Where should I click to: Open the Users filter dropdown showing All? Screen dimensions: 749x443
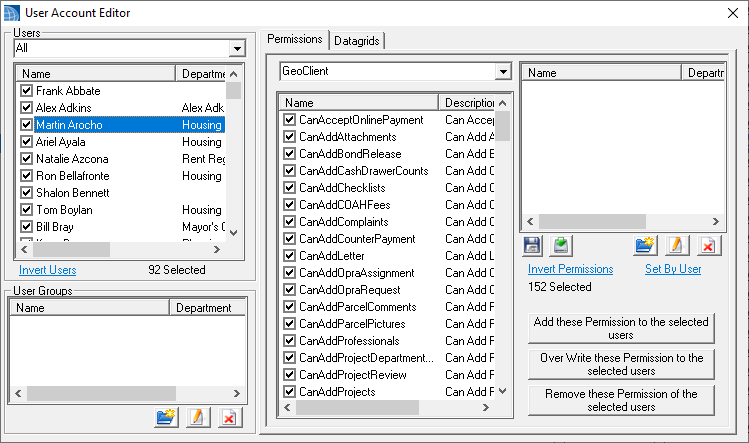[237, 48]
